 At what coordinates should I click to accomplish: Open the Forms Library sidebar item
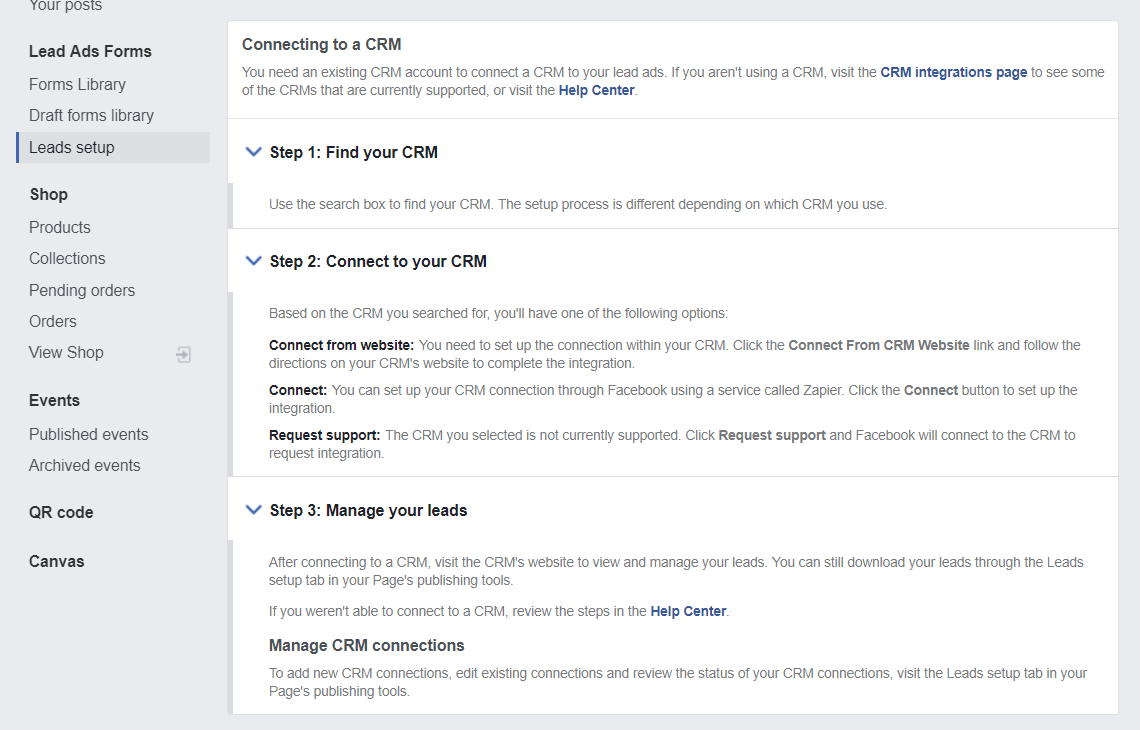pyautogui.click(x=77, y=84)
